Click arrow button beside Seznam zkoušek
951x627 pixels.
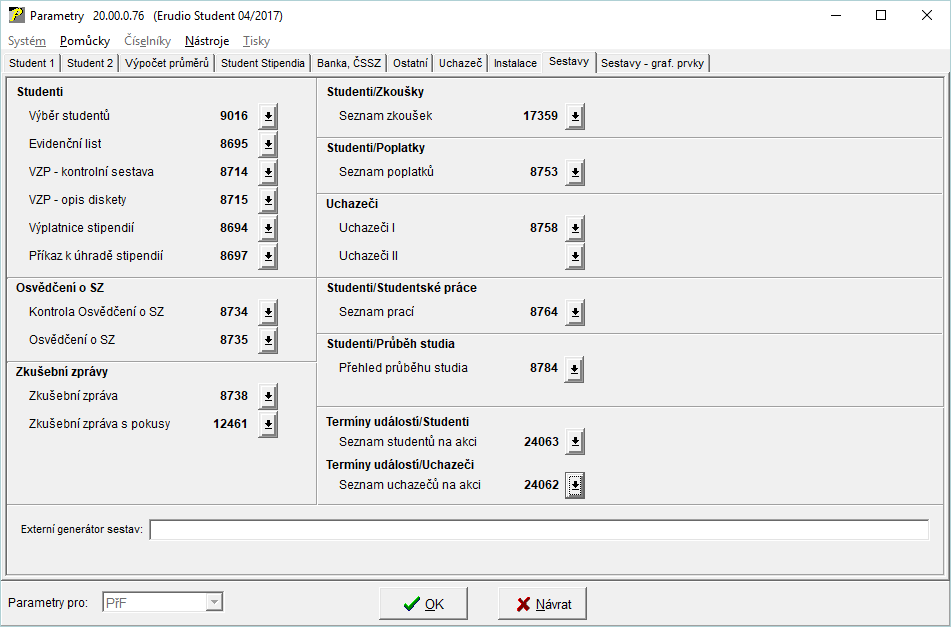pos(574,116)
